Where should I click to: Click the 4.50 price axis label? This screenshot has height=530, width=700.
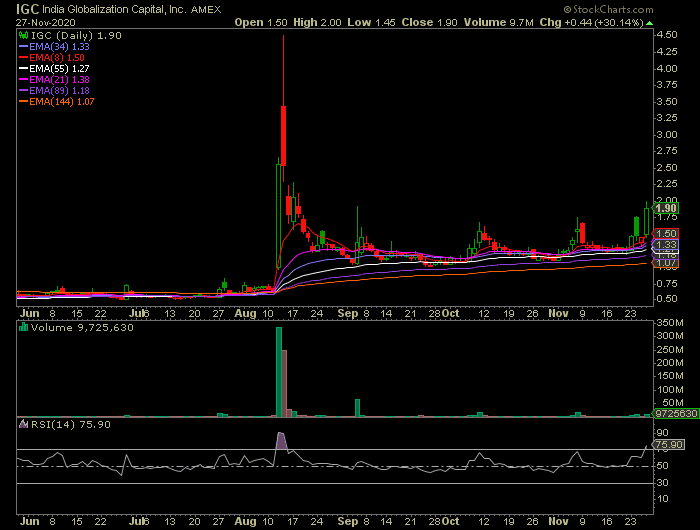[667, 35]
